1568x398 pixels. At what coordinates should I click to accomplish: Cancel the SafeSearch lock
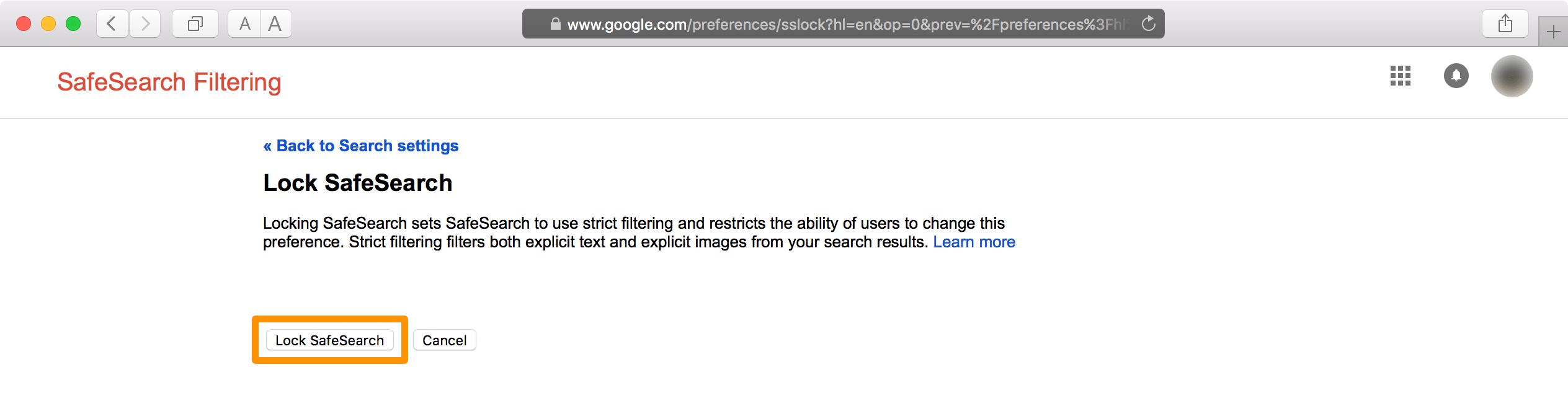click(444, 340)
